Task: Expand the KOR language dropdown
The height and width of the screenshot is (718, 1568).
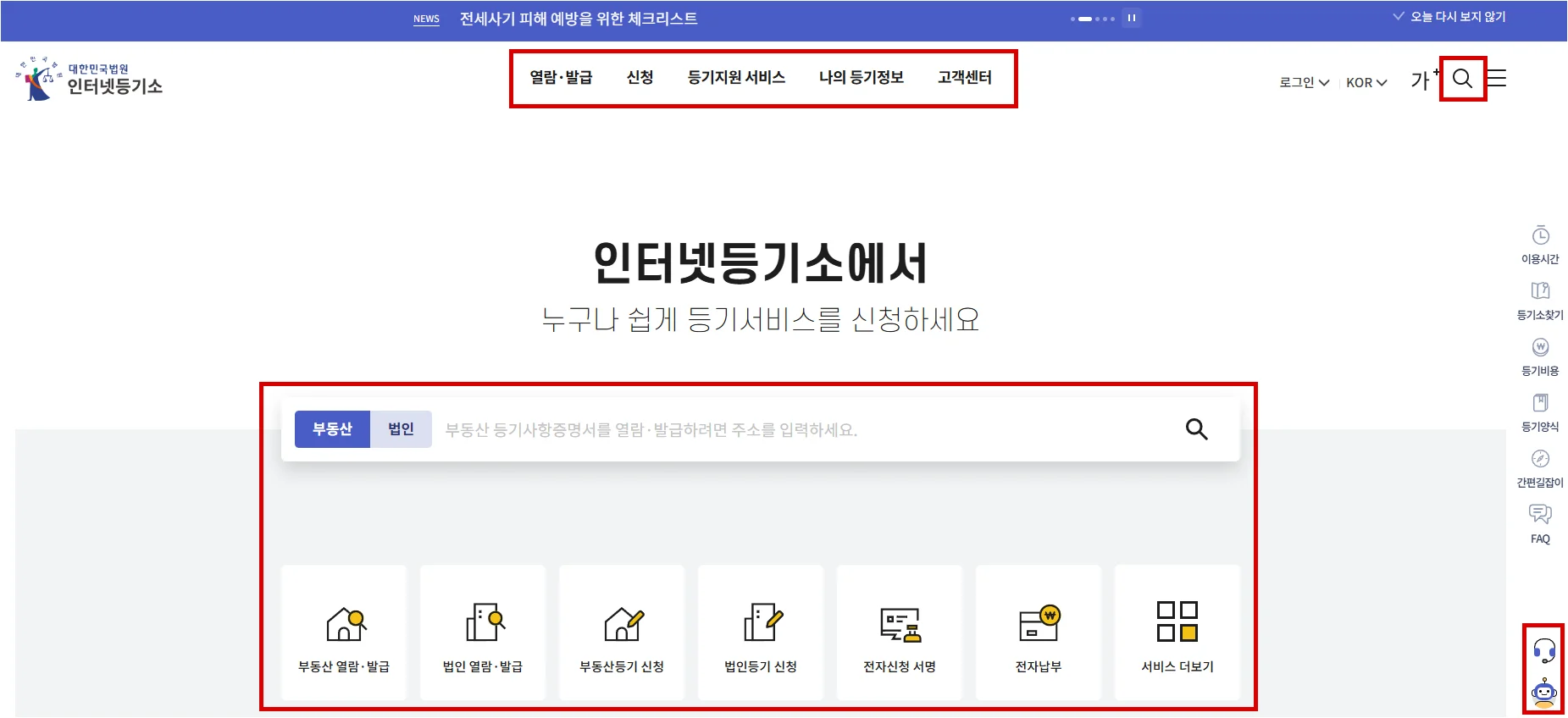Action: pyautogui.click(x=1366, y=82)
